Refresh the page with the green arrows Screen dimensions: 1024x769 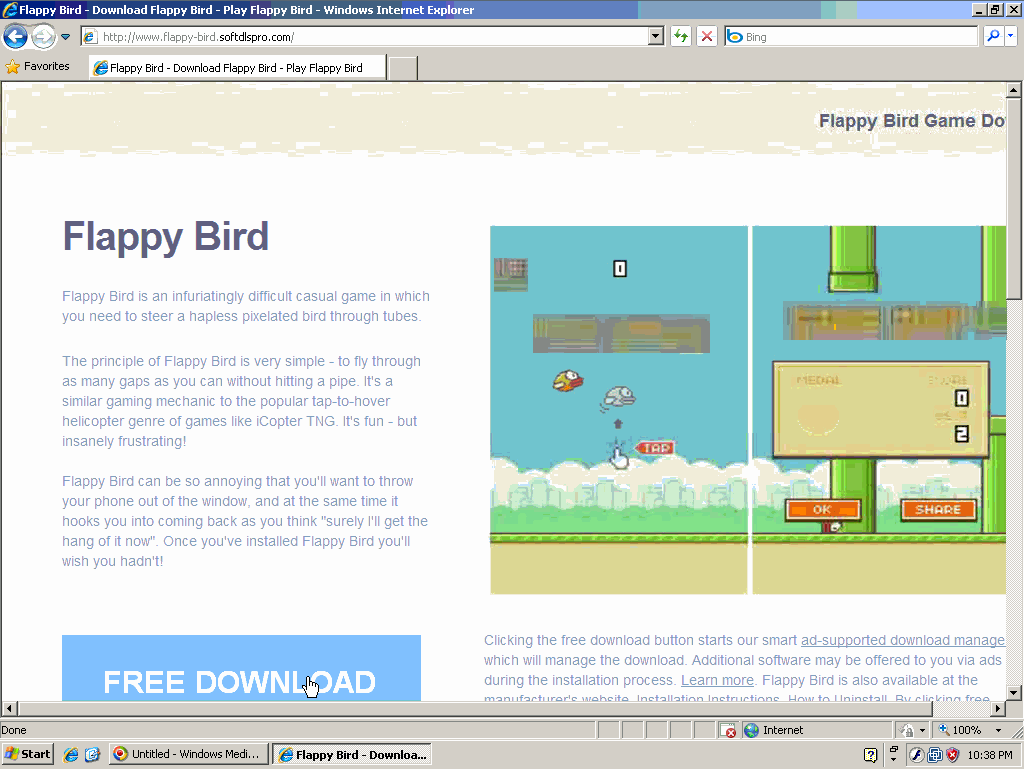tap(681, 37)
